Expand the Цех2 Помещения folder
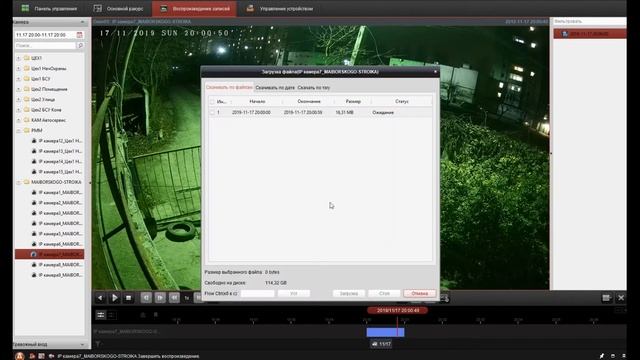The height and width of the screenshot is (360, 640). [x=18, y=89]
